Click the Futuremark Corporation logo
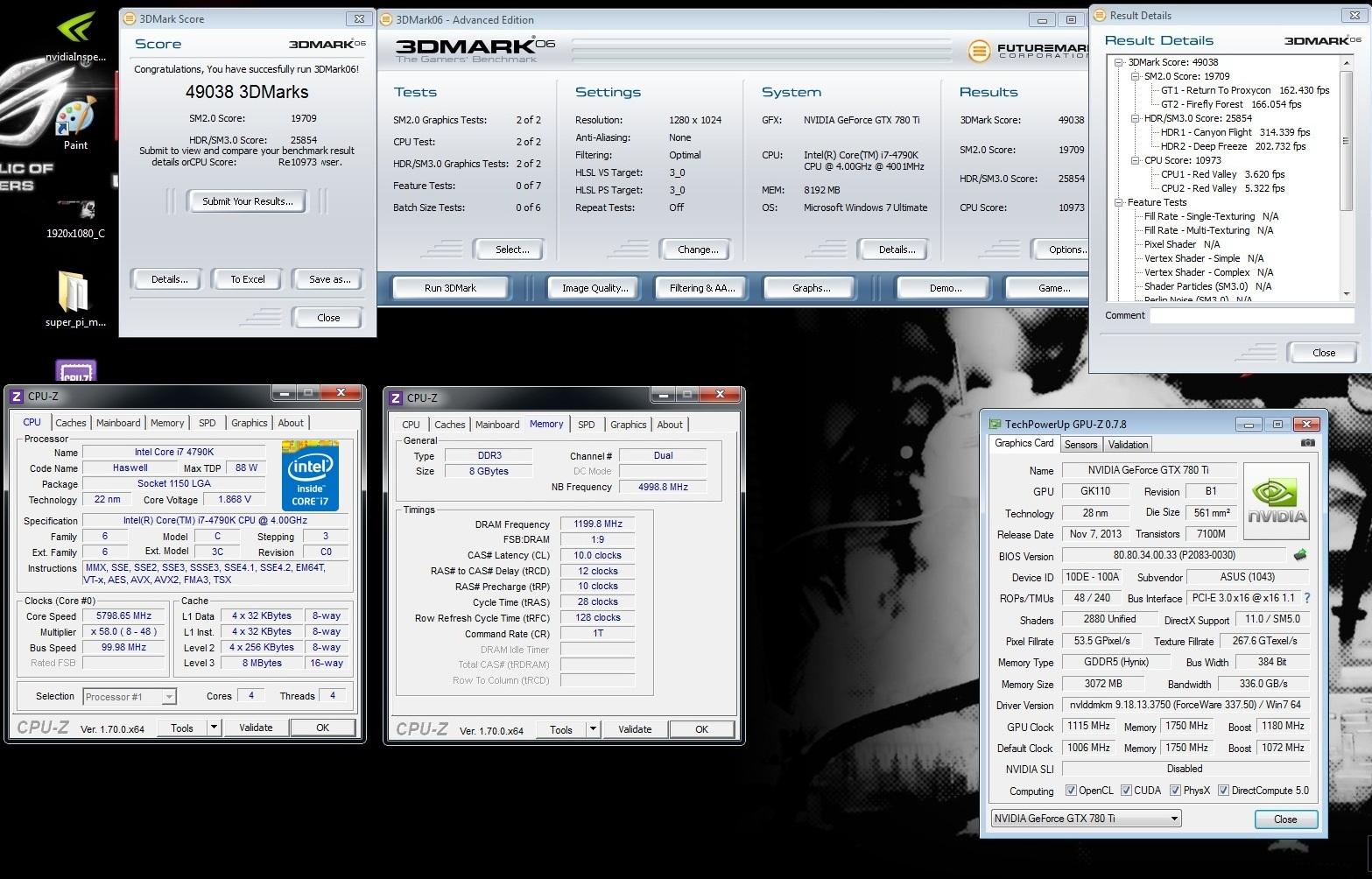 click(x=1028, y=51)
